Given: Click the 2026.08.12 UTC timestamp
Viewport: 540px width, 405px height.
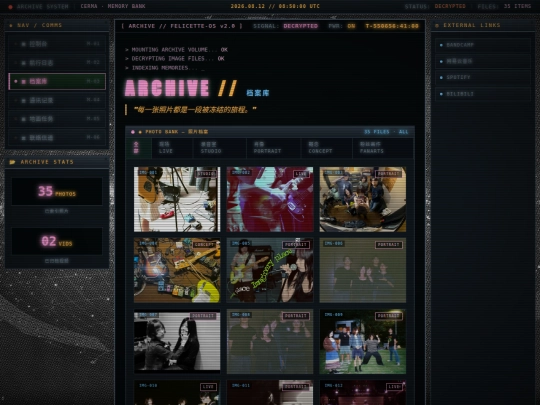Looking at the screenshot, I should click(275, 6).
